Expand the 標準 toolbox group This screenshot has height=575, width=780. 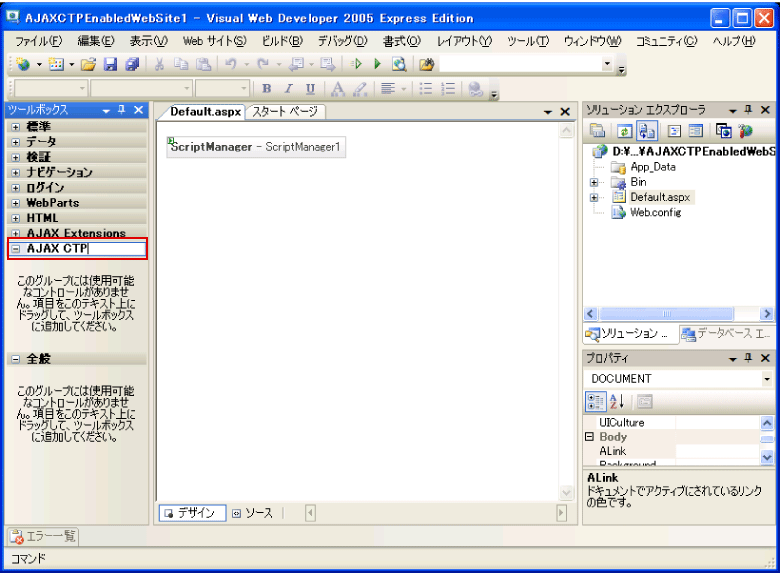coord(15,127)
